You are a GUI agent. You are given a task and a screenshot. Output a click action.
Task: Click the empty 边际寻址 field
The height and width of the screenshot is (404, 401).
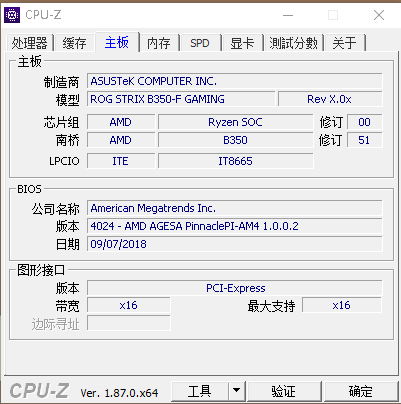129,323
